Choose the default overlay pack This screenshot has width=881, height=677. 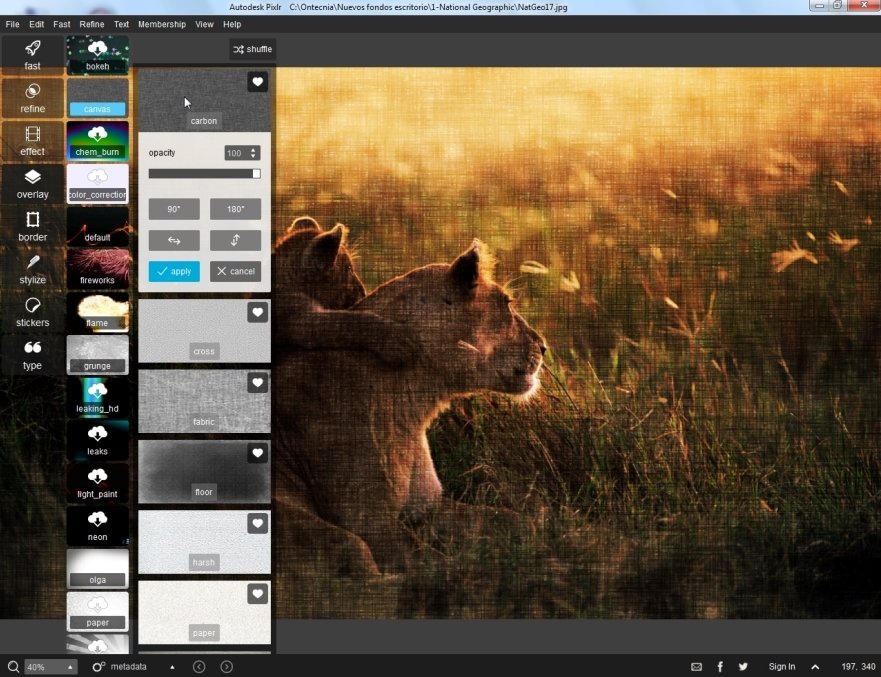coord(97,226)
